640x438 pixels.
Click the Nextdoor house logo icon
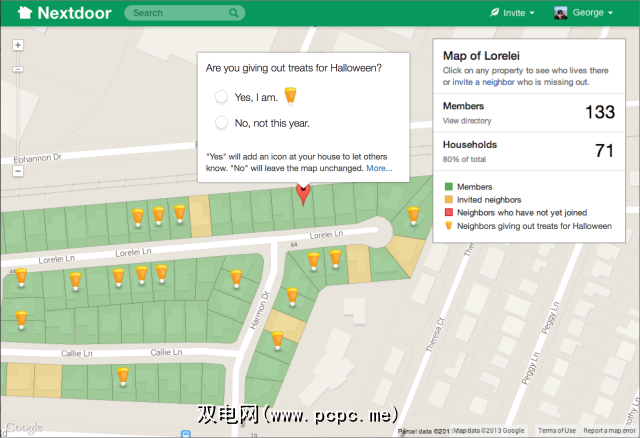(x=25, y=13)
